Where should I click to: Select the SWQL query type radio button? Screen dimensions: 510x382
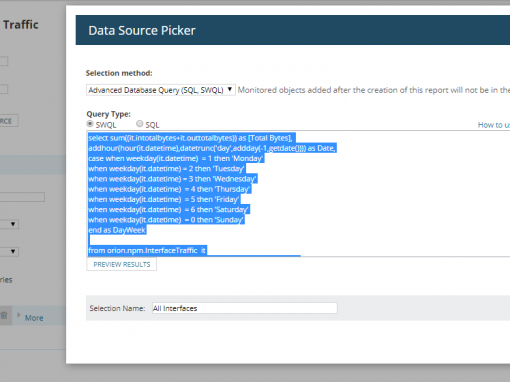pyautogui.click(x=90, y=124)
